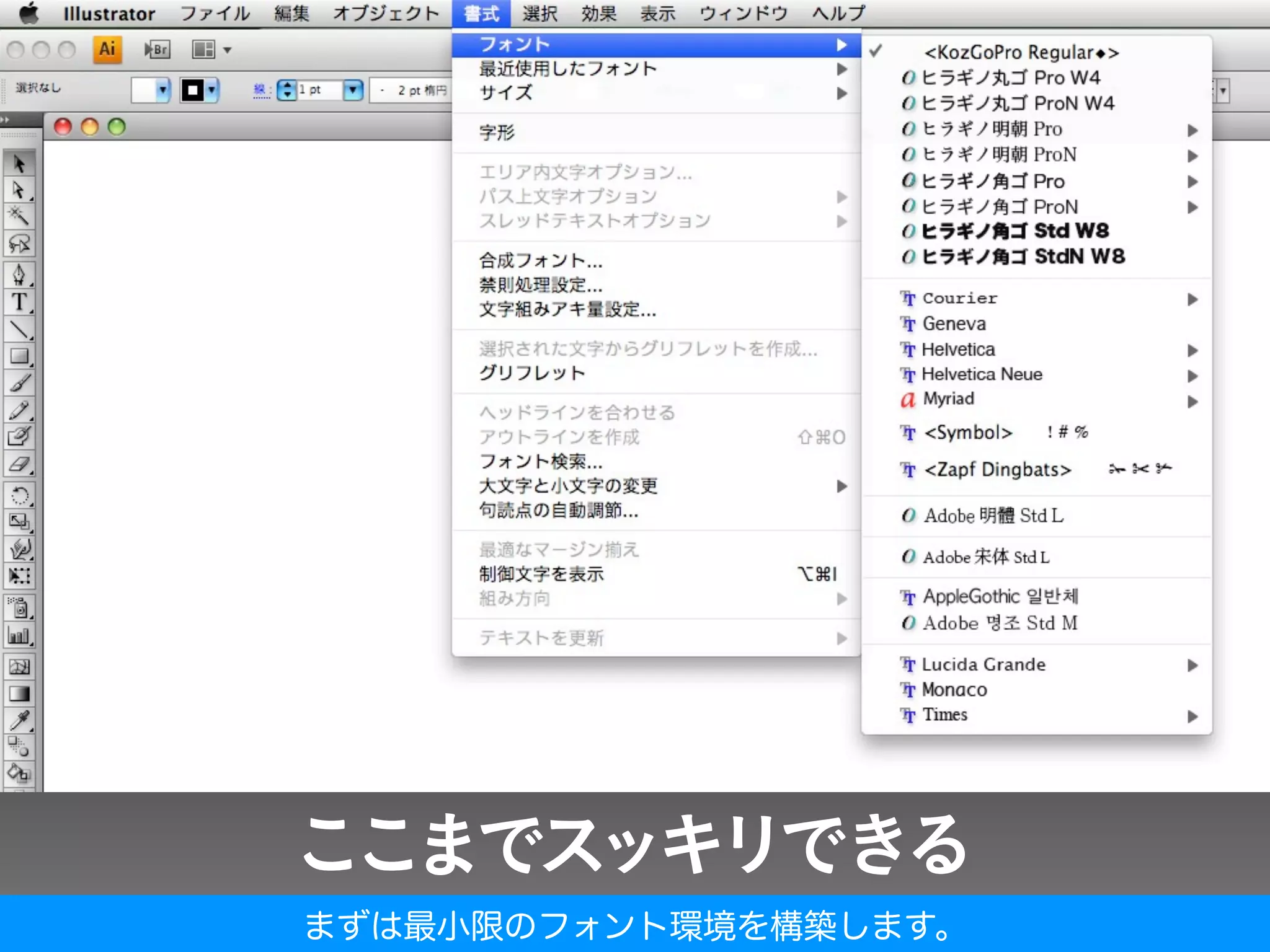Viewport: 1270px width, 952px height.
Task: Open the Apple menu
Action: tap(28, 13)
